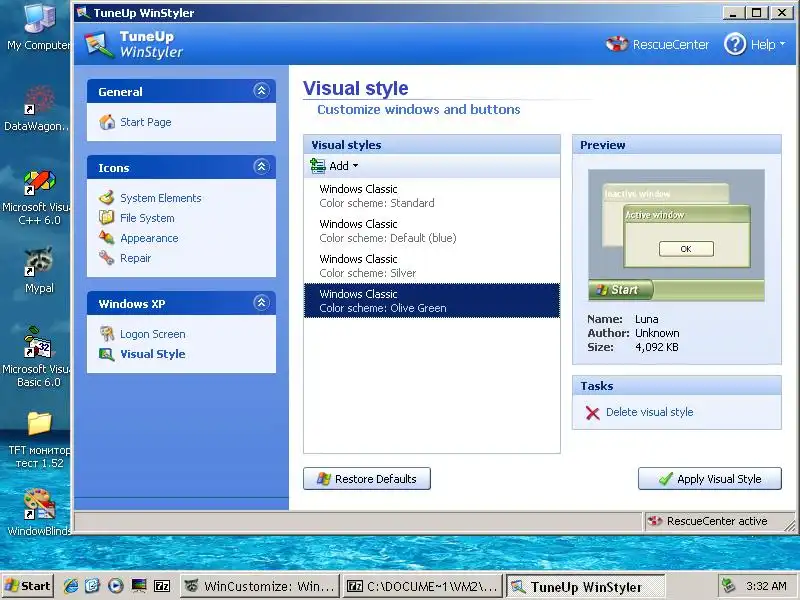This screenshot has height=600, width=800.
Task: Select Windows Classic Silver color scheme
Action: tap(432, 266)
